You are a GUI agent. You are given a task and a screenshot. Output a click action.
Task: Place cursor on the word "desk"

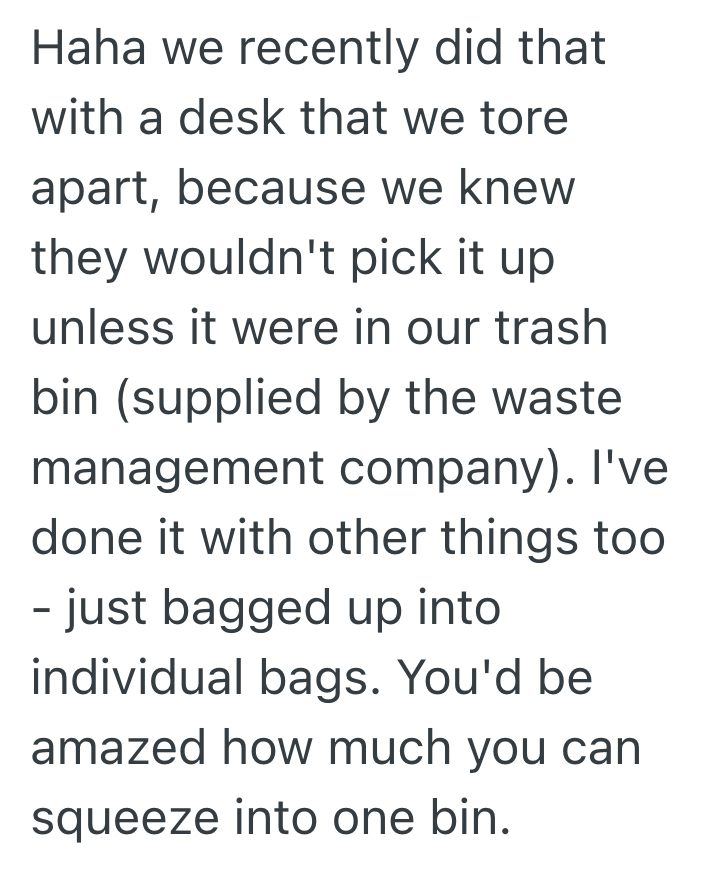[x=222, y=119]
